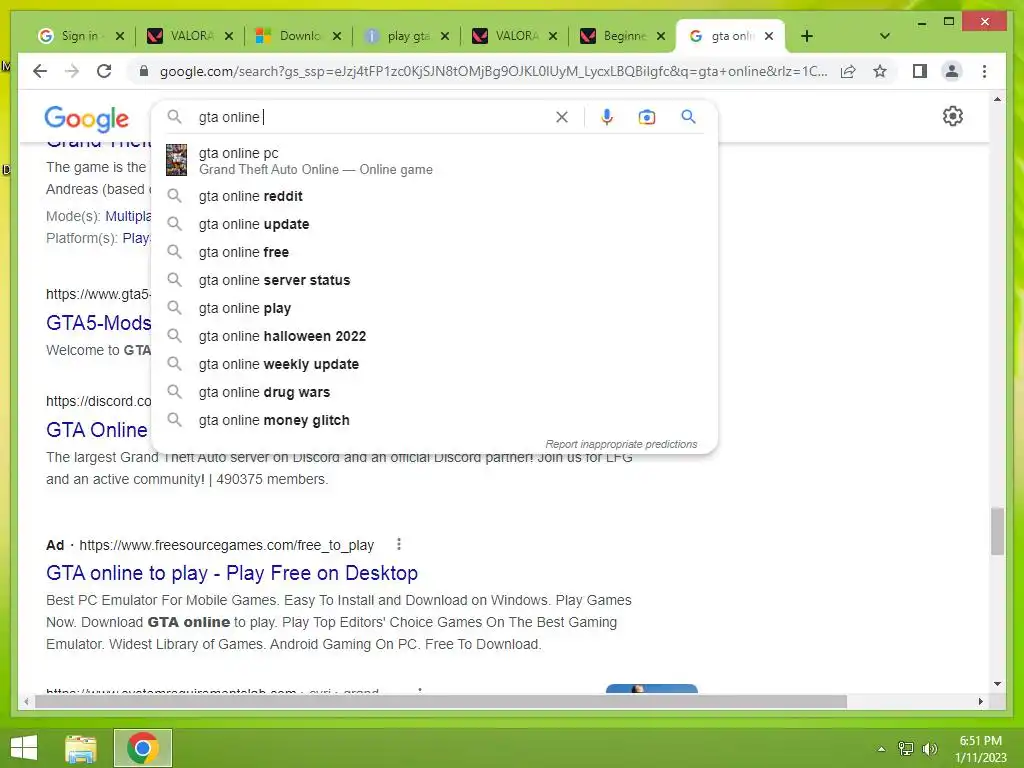Share this page icon in address bar
The height and width of the screenshot is (768, 1024).
[x=848, y=71]
